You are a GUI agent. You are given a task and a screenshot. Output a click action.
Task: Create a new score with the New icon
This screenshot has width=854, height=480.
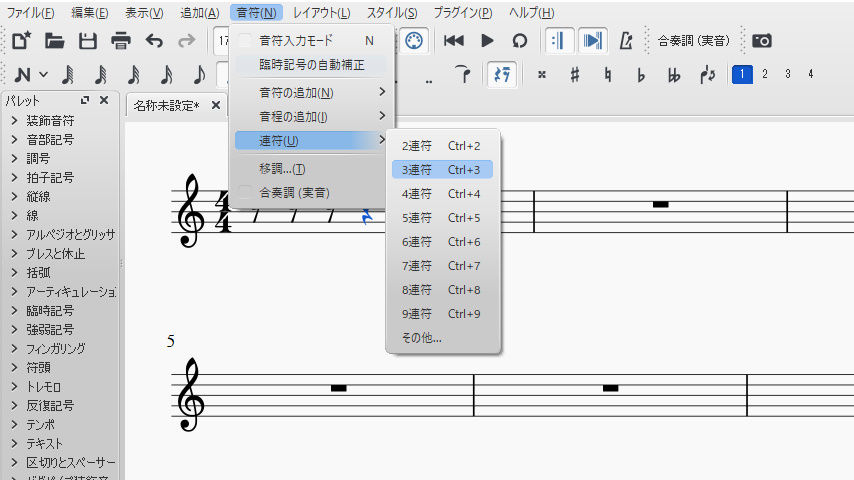click(x=21, y=41)
